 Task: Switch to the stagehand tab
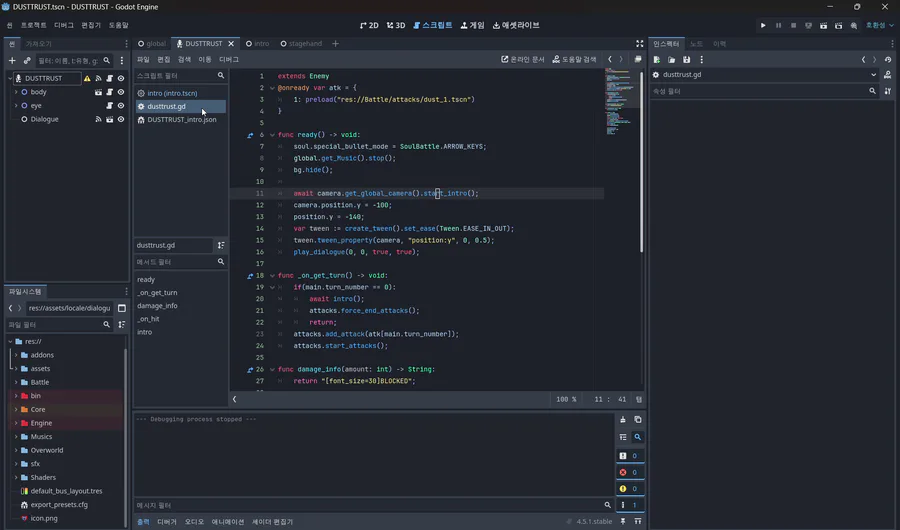tap(301, 44)
